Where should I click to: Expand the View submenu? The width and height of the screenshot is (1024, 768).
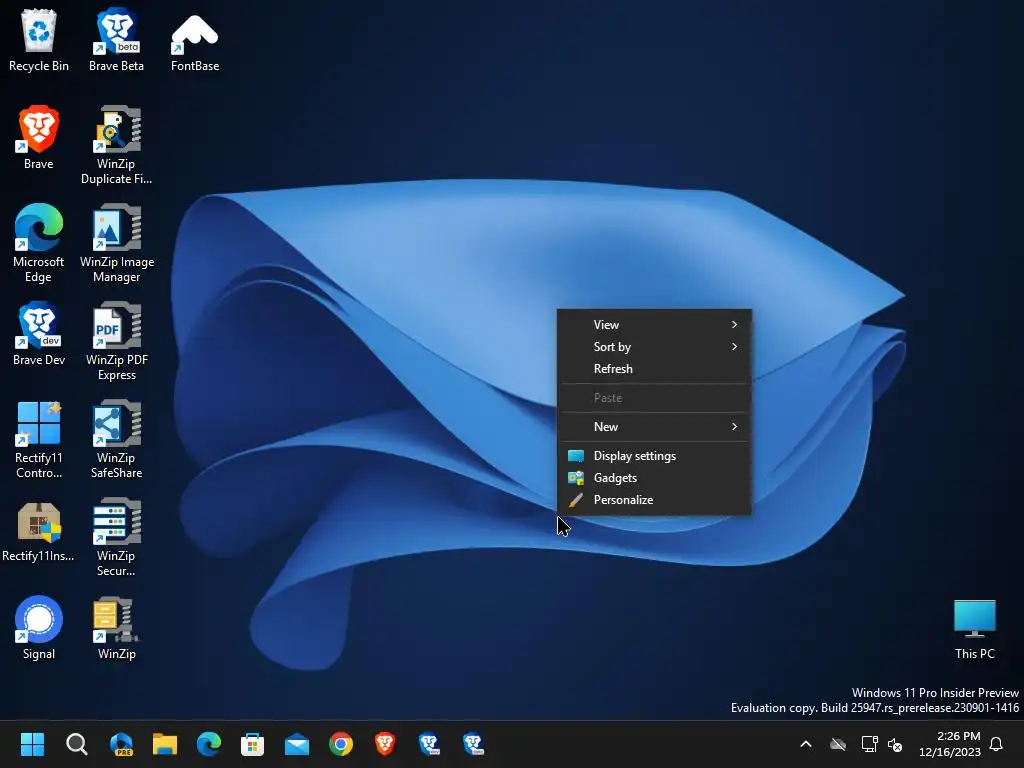[654, 325]
